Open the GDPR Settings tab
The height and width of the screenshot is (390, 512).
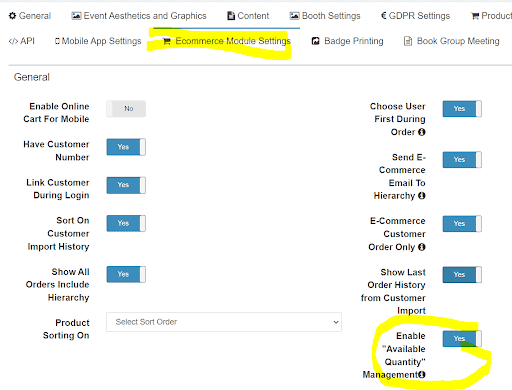416,16
